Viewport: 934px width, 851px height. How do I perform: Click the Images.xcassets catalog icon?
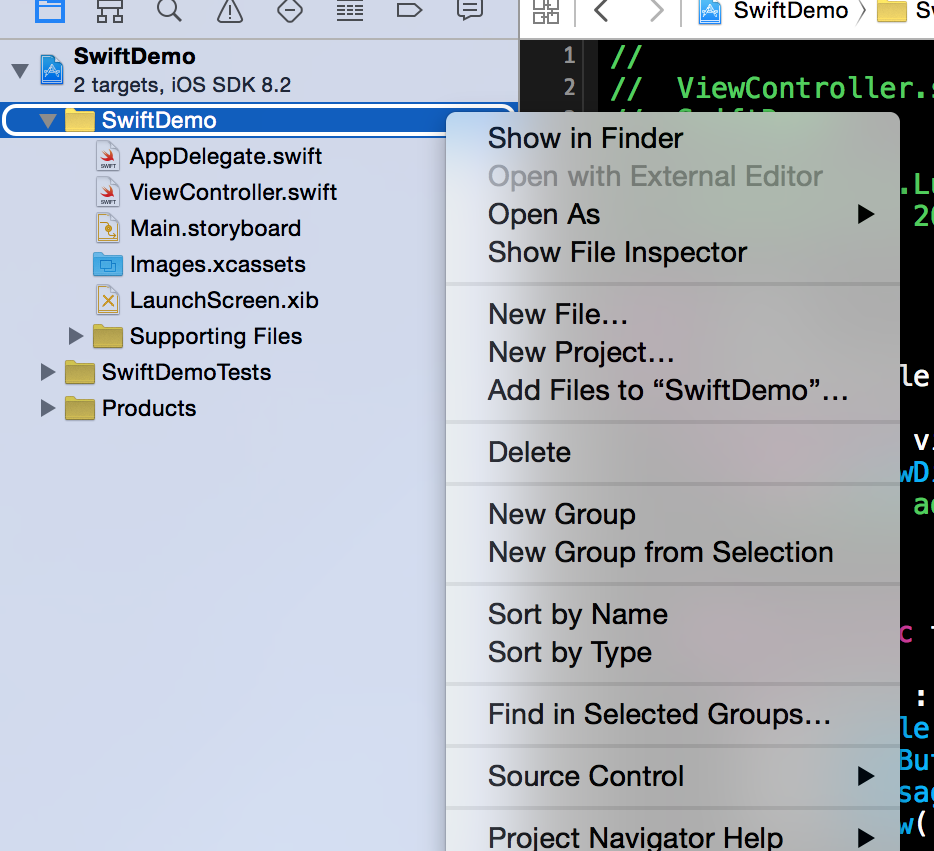pos(108,264)
